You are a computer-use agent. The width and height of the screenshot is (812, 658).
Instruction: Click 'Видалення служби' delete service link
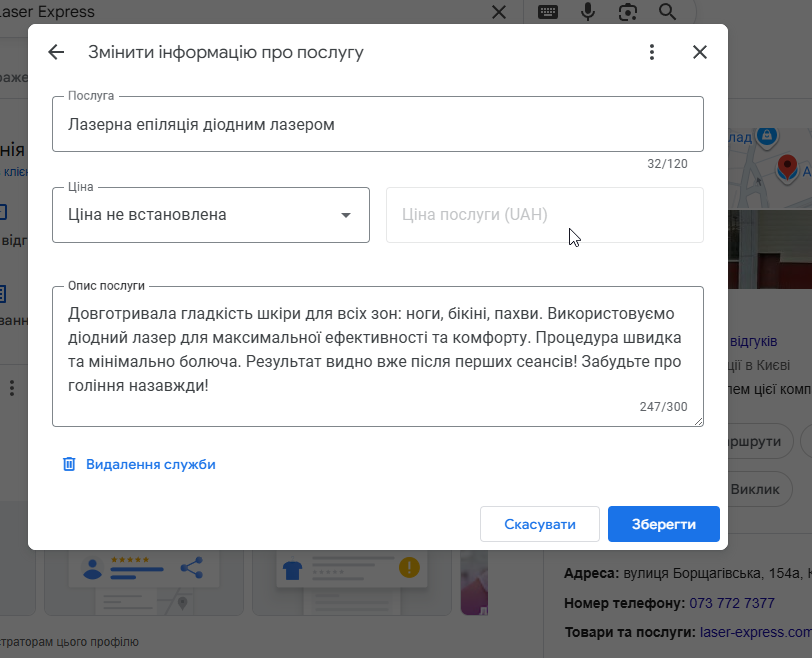(151, 464)
